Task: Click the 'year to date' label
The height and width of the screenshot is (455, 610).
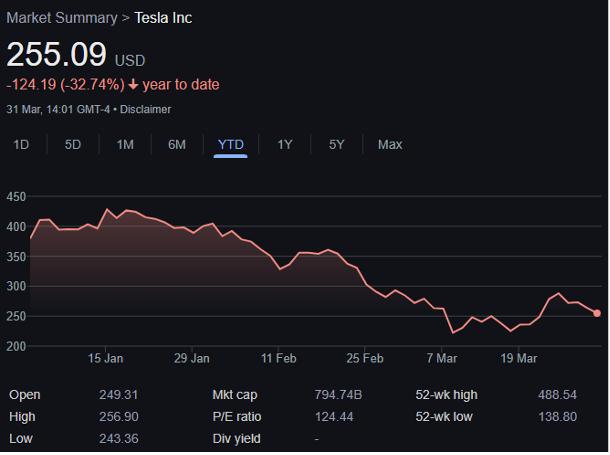Action: [181, 84]
